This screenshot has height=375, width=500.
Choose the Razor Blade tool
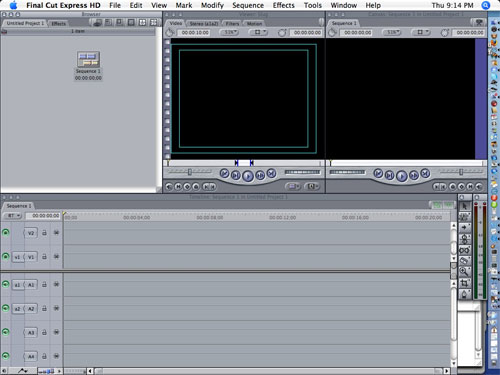click(x=465, y=261)
